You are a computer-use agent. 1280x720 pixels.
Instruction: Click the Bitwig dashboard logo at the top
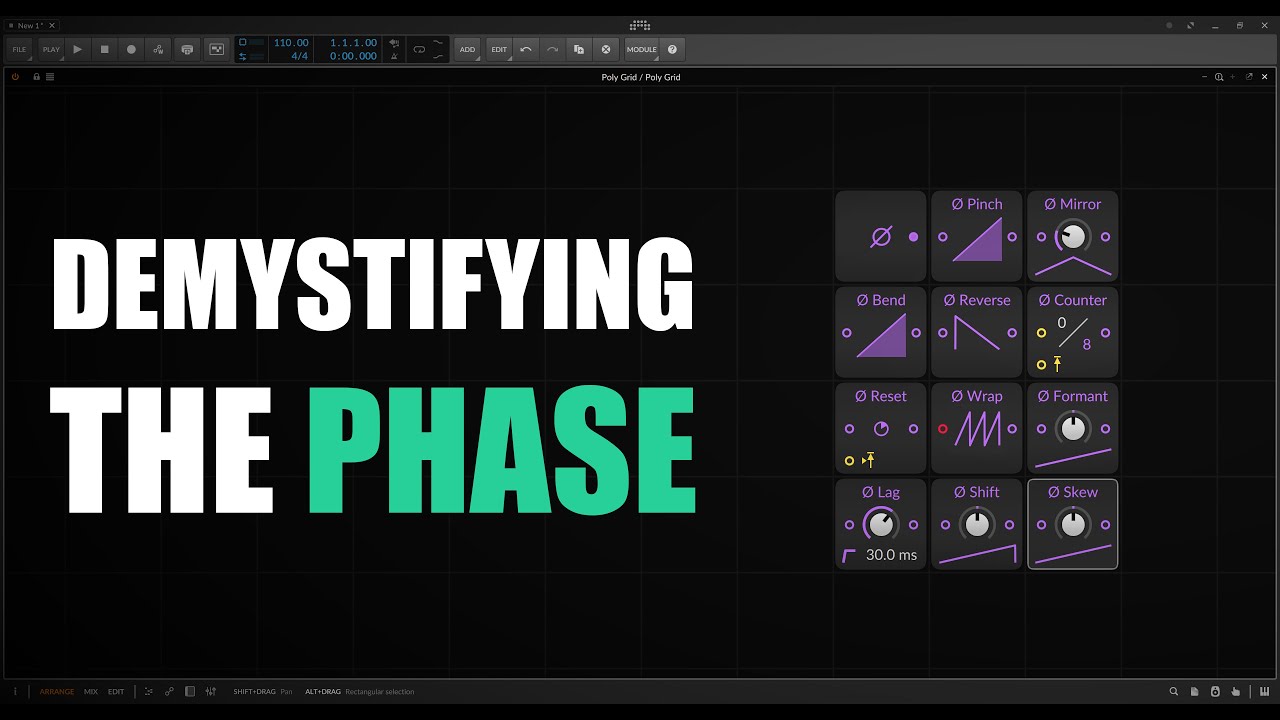coord(640,25)
